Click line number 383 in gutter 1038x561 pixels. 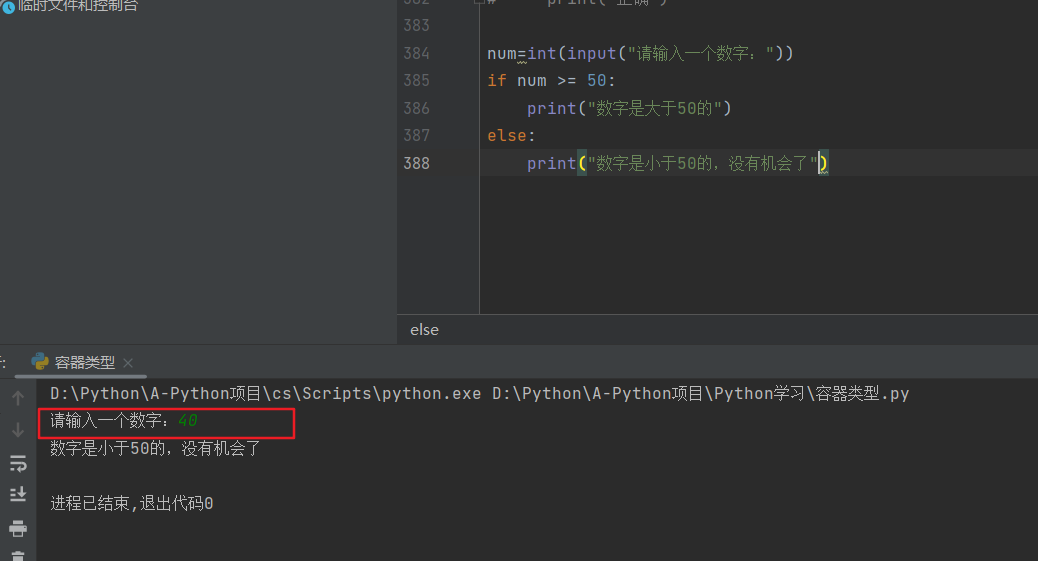[416, 25]
